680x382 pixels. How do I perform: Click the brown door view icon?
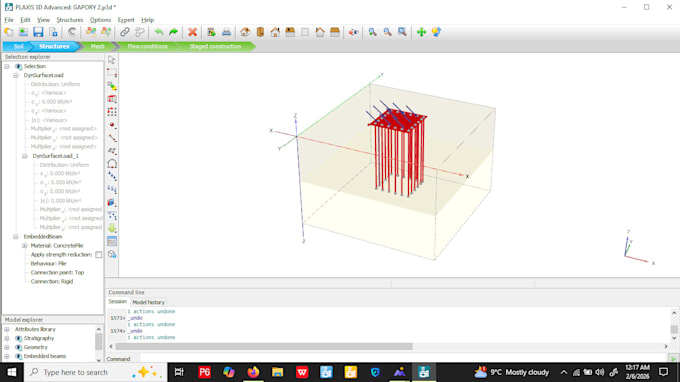(x=260, y=32)
